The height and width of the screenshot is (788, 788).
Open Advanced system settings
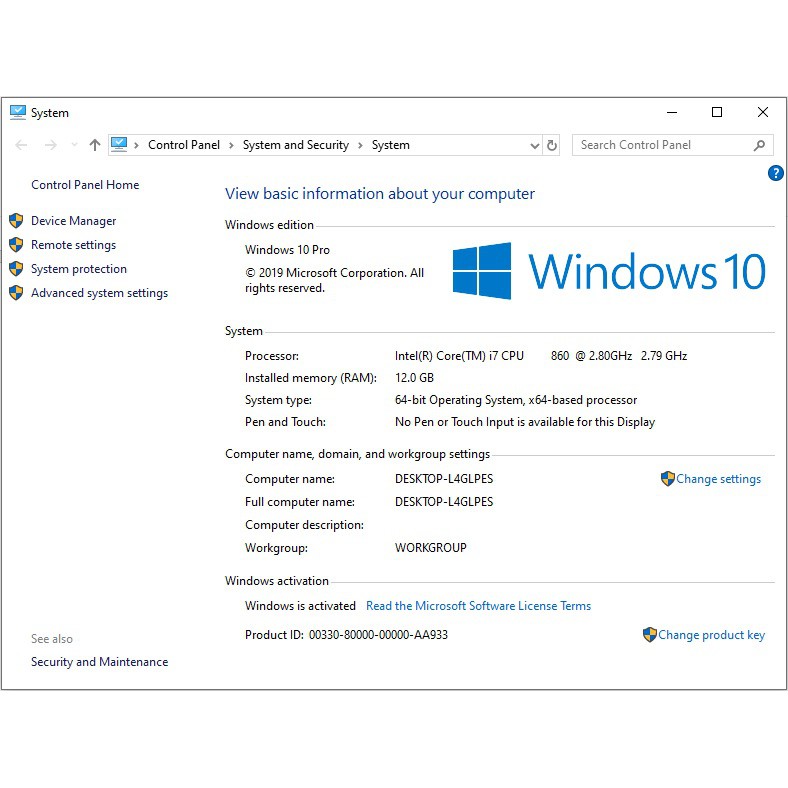tap(99, 293)
